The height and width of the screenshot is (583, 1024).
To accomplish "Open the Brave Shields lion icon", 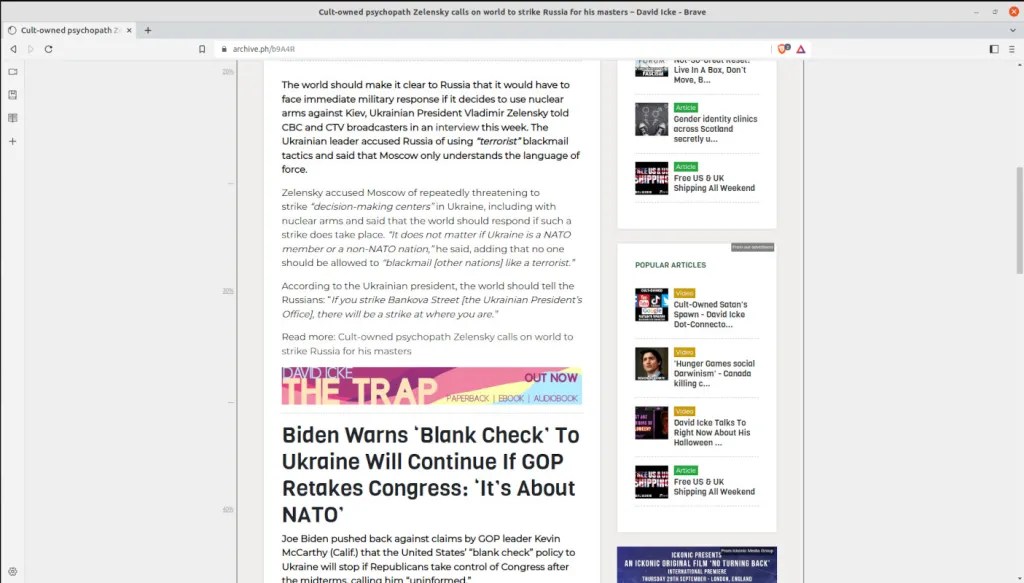I will pos(782,49).
